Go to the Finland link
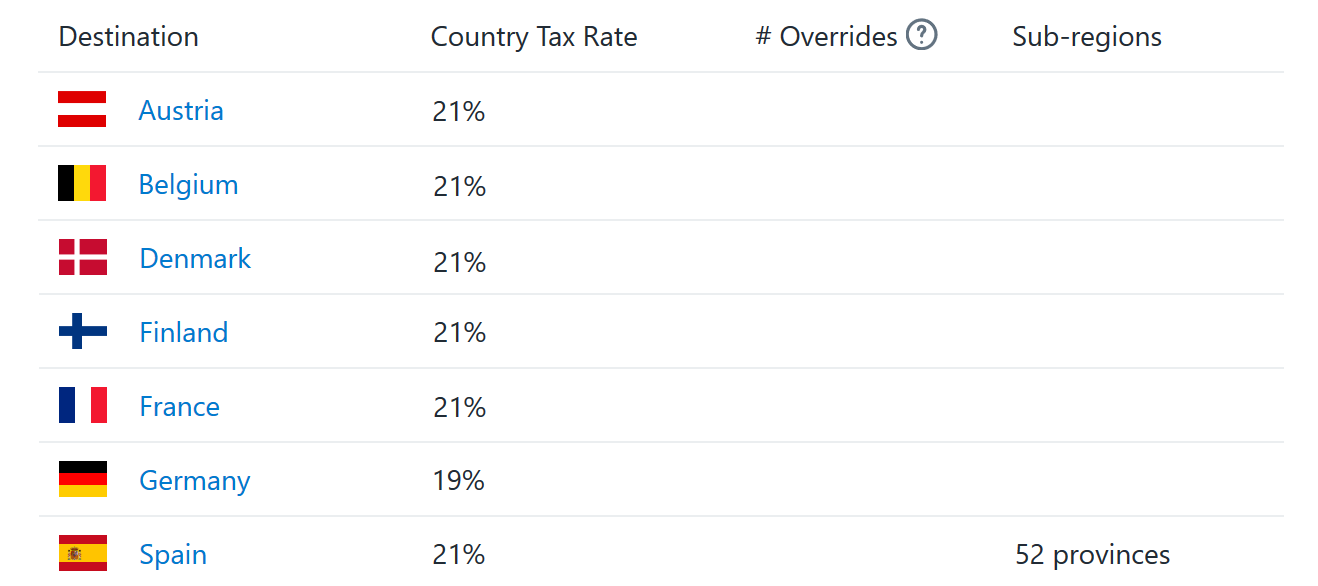 coord(184,332)
